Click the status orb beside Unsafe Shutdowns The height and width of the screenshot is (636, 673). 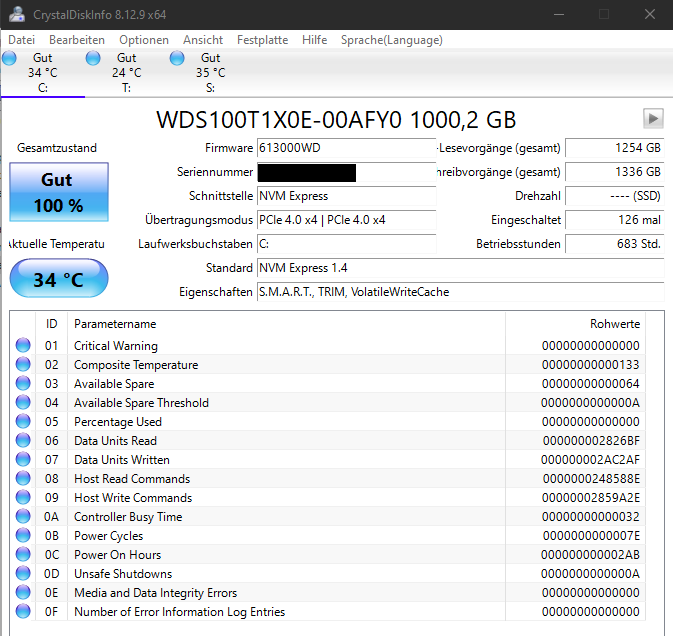[23, 573]
